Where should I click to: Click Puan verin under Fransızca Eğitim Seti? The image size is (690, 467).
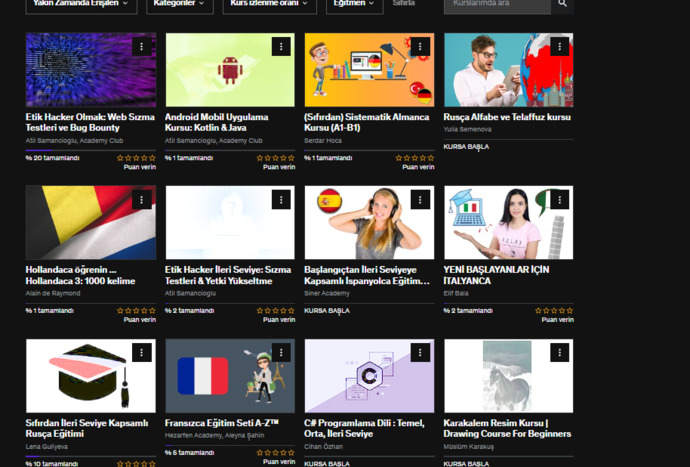coord(279,461)
